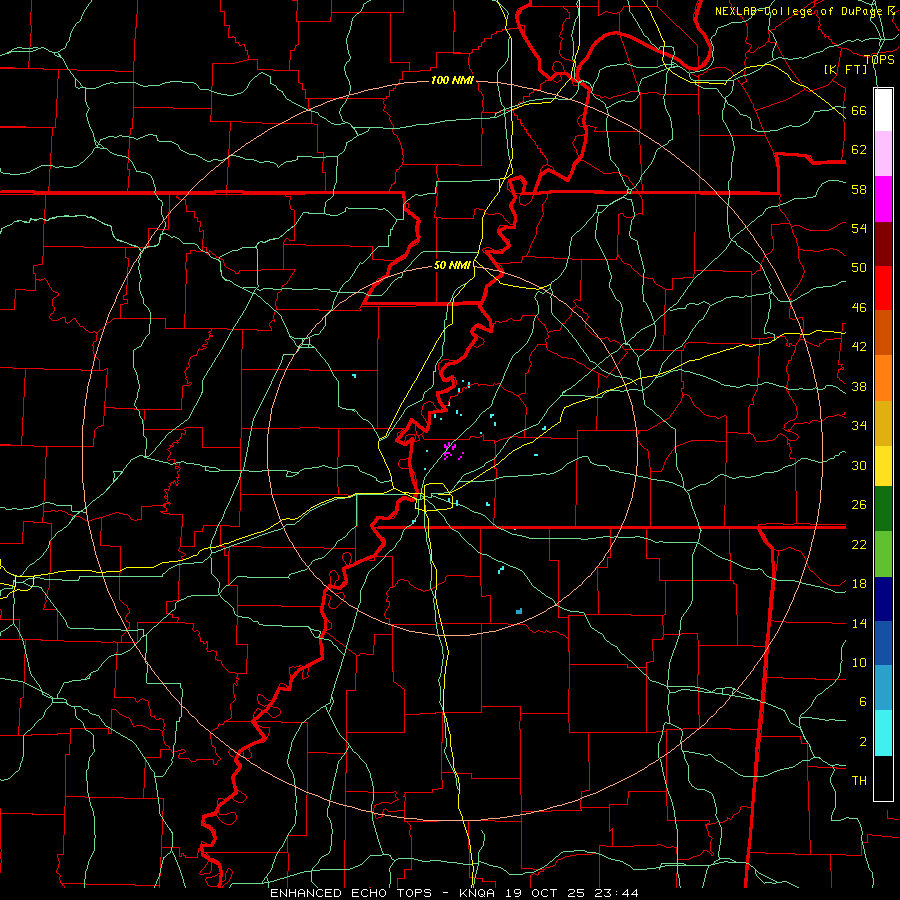The height and width of the screenshot is (900, 900).
Task: Click the yellow legend swatch
Action: click(x=883, y=466)
